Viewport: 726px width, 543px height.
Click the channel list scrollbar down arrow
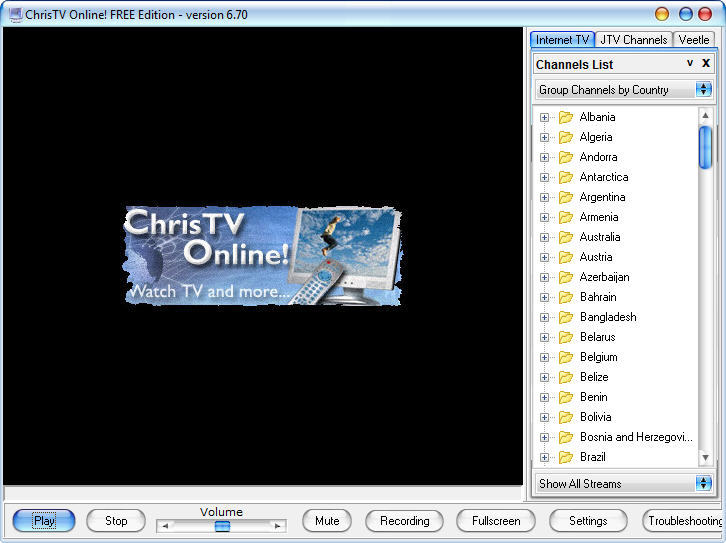click(705, 458)
